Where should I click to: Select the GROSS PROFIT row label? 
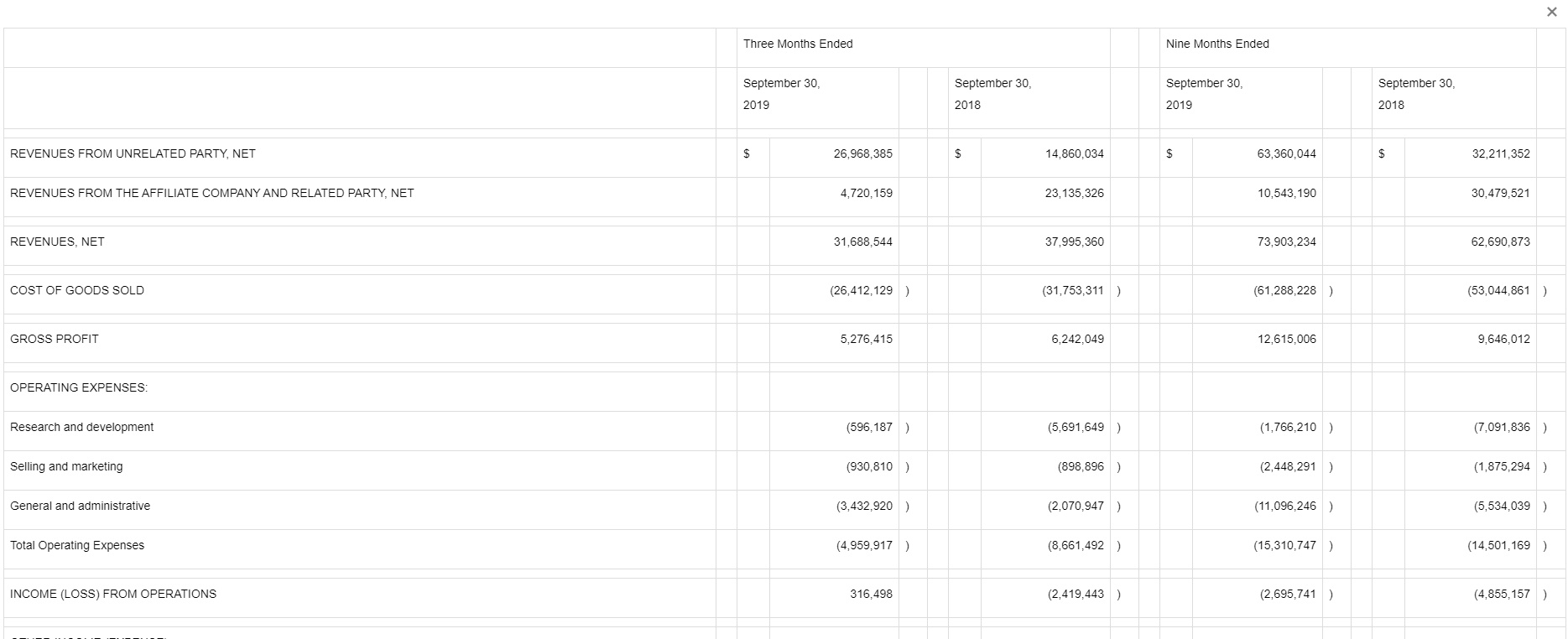click(x=55, y=340)
